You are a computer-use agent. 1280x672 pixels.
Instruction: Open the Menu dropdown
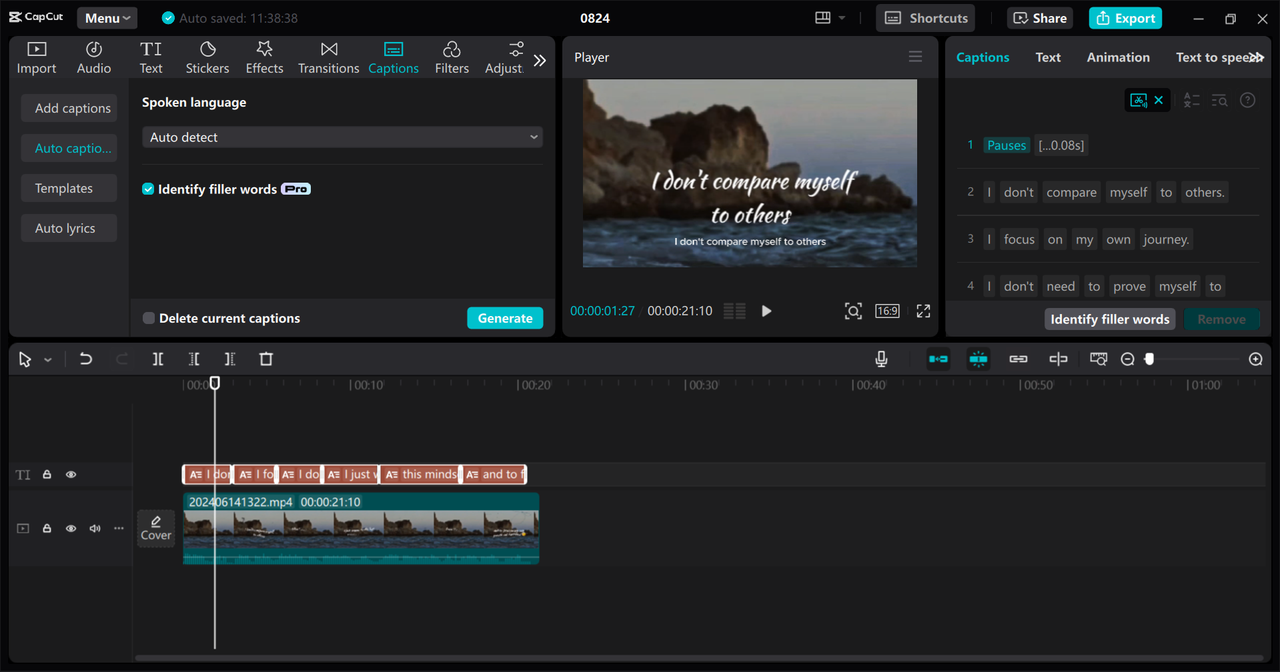click(x=107, y=18)
